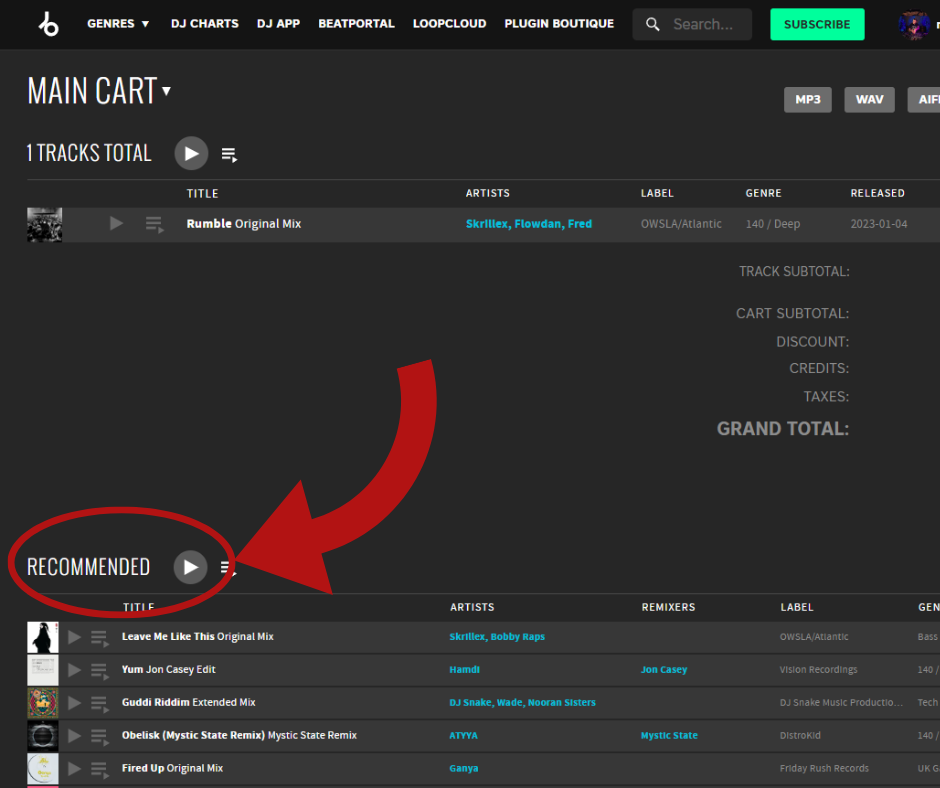Select WAV format button

tap(869, 100)
